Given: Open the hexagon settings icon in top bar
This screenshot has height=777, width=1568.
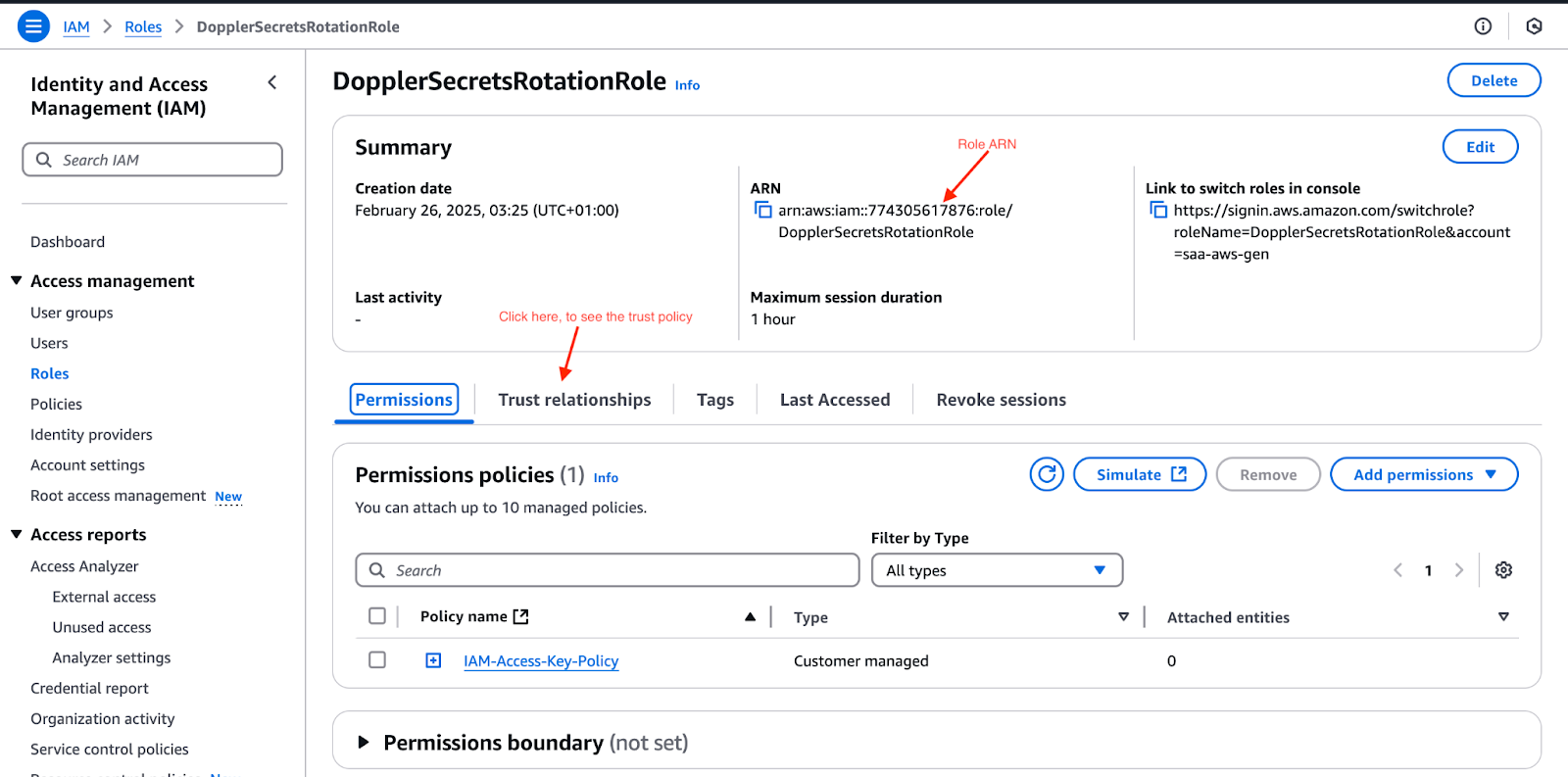Looking at the screenshot, I should (1534, 26).
